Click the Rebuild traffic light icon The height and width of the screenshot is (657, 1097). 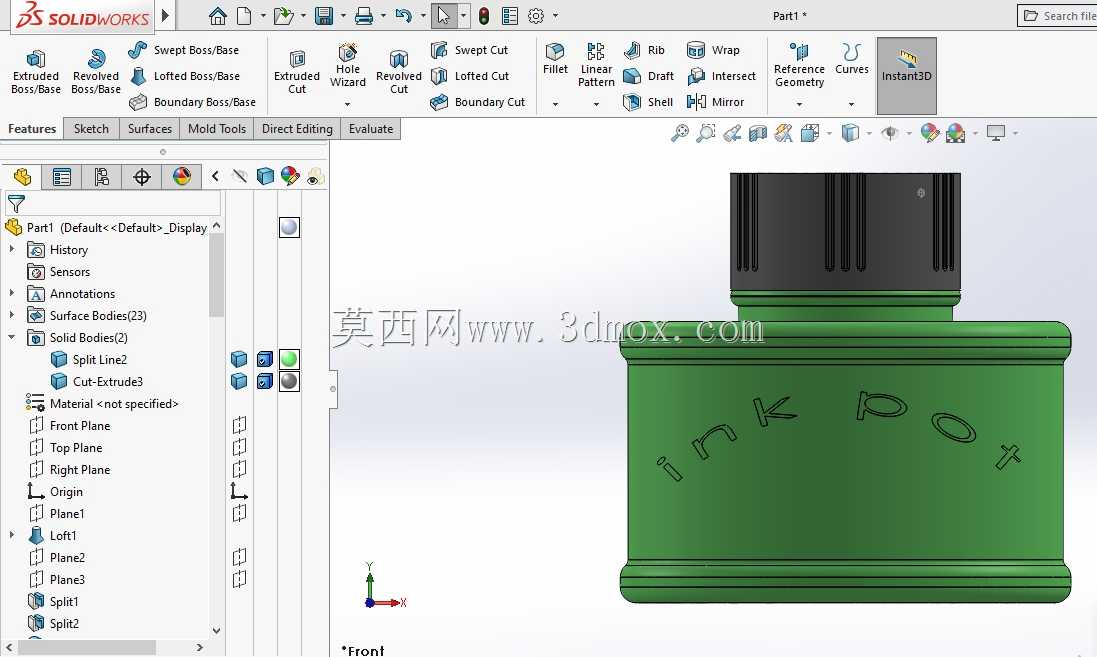coord(483,15)
